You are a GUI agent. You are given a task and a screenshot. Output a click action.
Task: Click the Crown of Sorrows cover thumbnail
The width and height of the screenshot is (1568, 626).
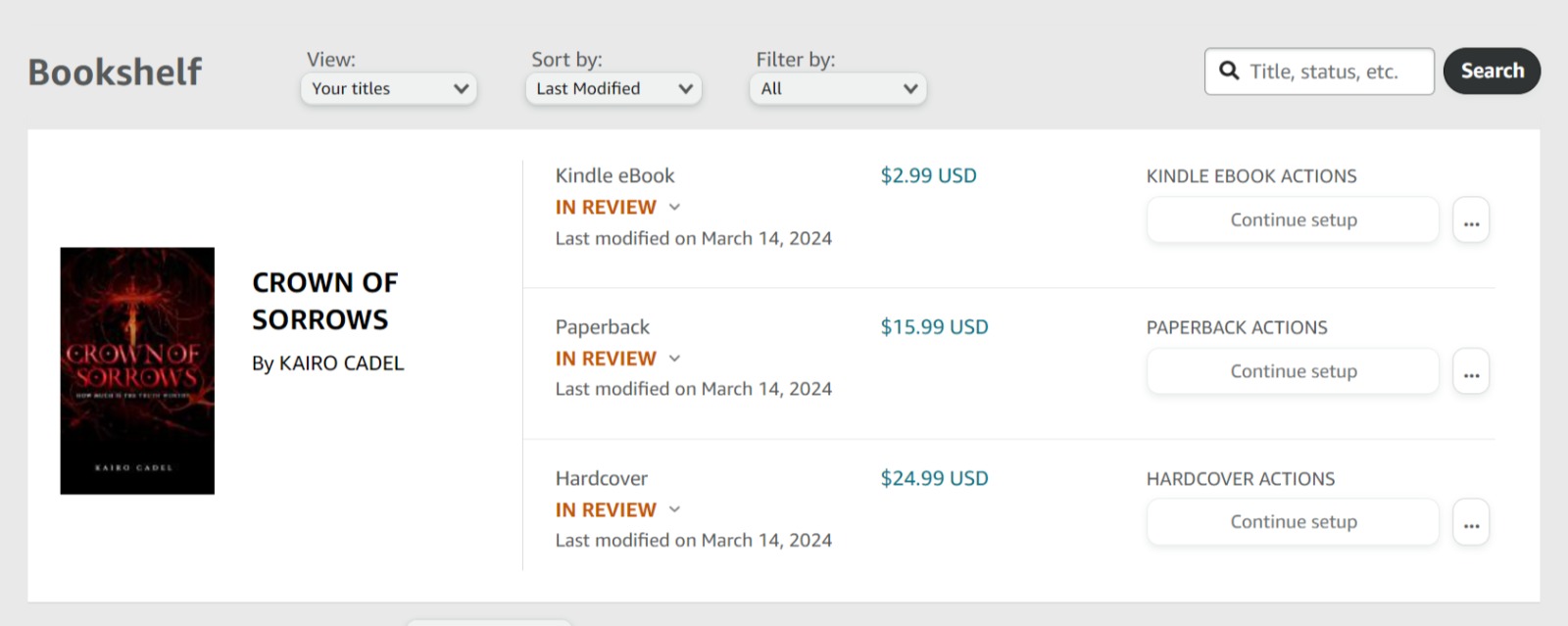(137, 370)
